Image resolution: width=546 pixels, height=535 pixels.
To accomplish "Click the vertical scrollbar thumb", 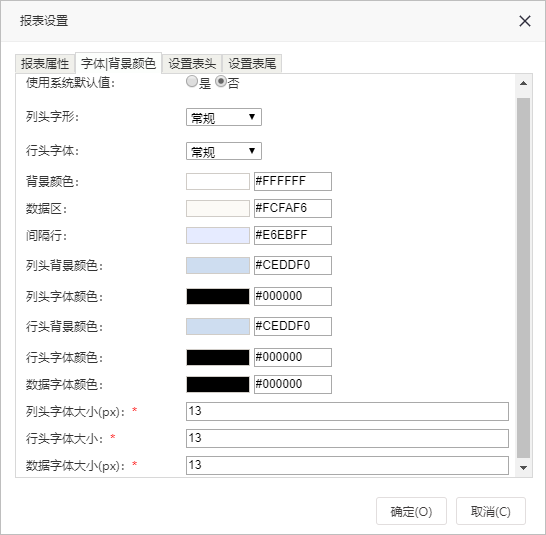I will [523, 278].
